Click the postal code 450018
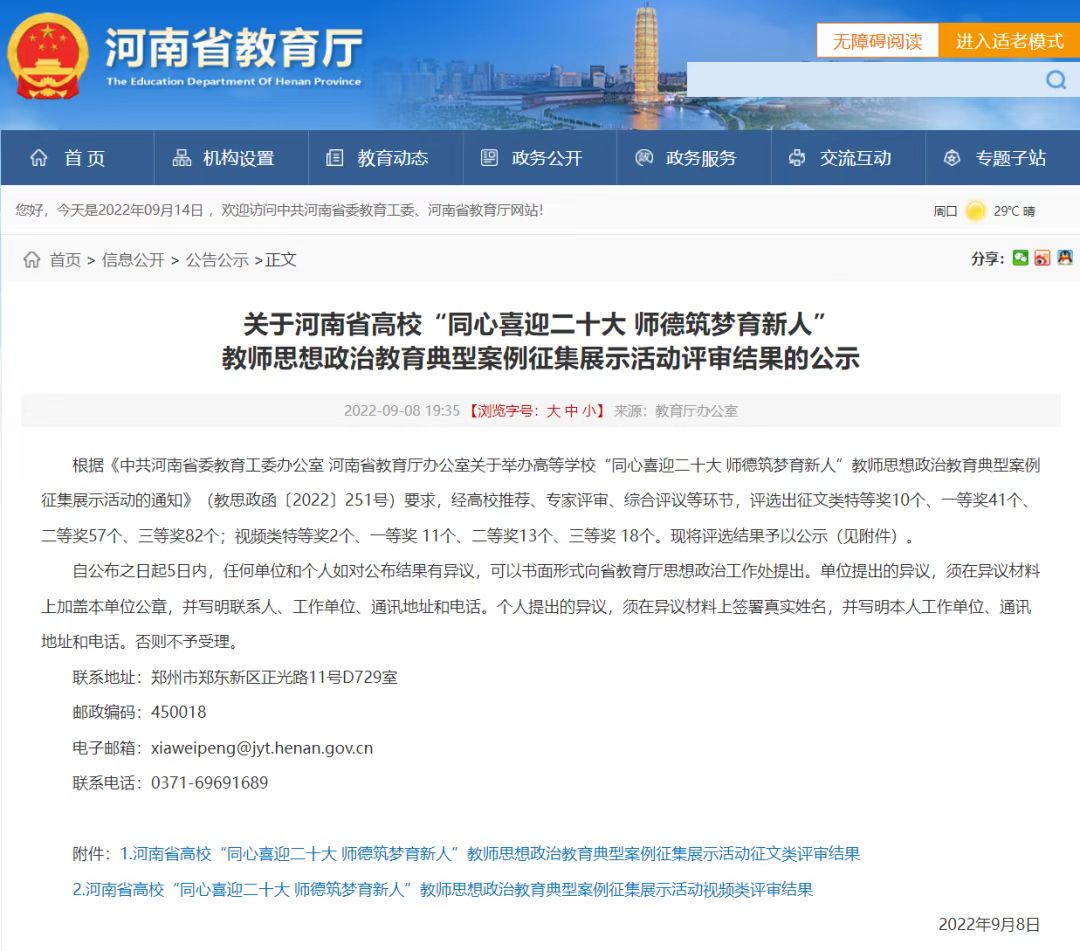The width and height of the screenshot is (1080, 951). click(x=178, y=712)
